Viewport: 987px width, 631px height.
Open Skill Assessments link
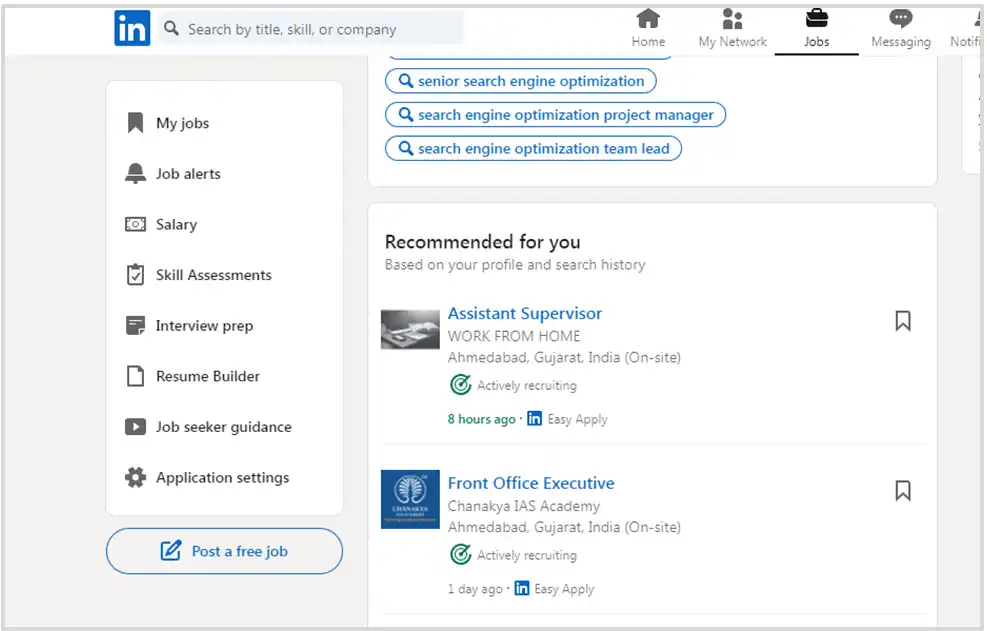(x=214, y=275)
